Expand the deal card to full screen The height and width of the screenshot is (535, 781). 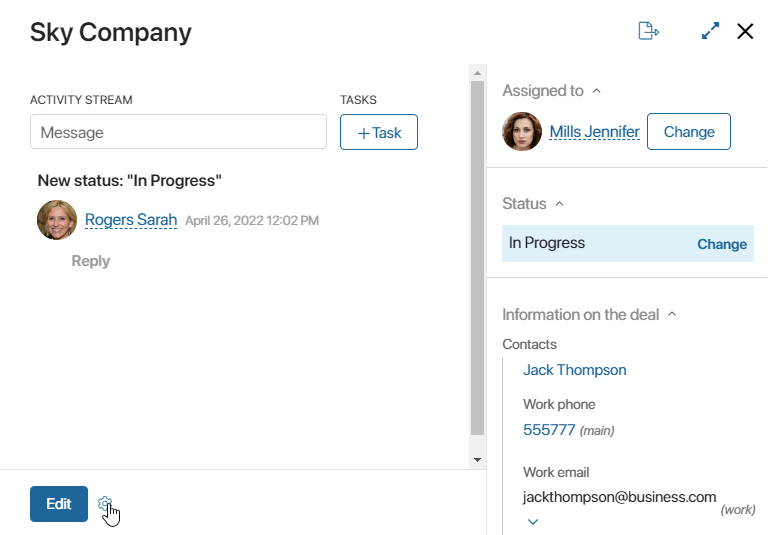point(710,31)
